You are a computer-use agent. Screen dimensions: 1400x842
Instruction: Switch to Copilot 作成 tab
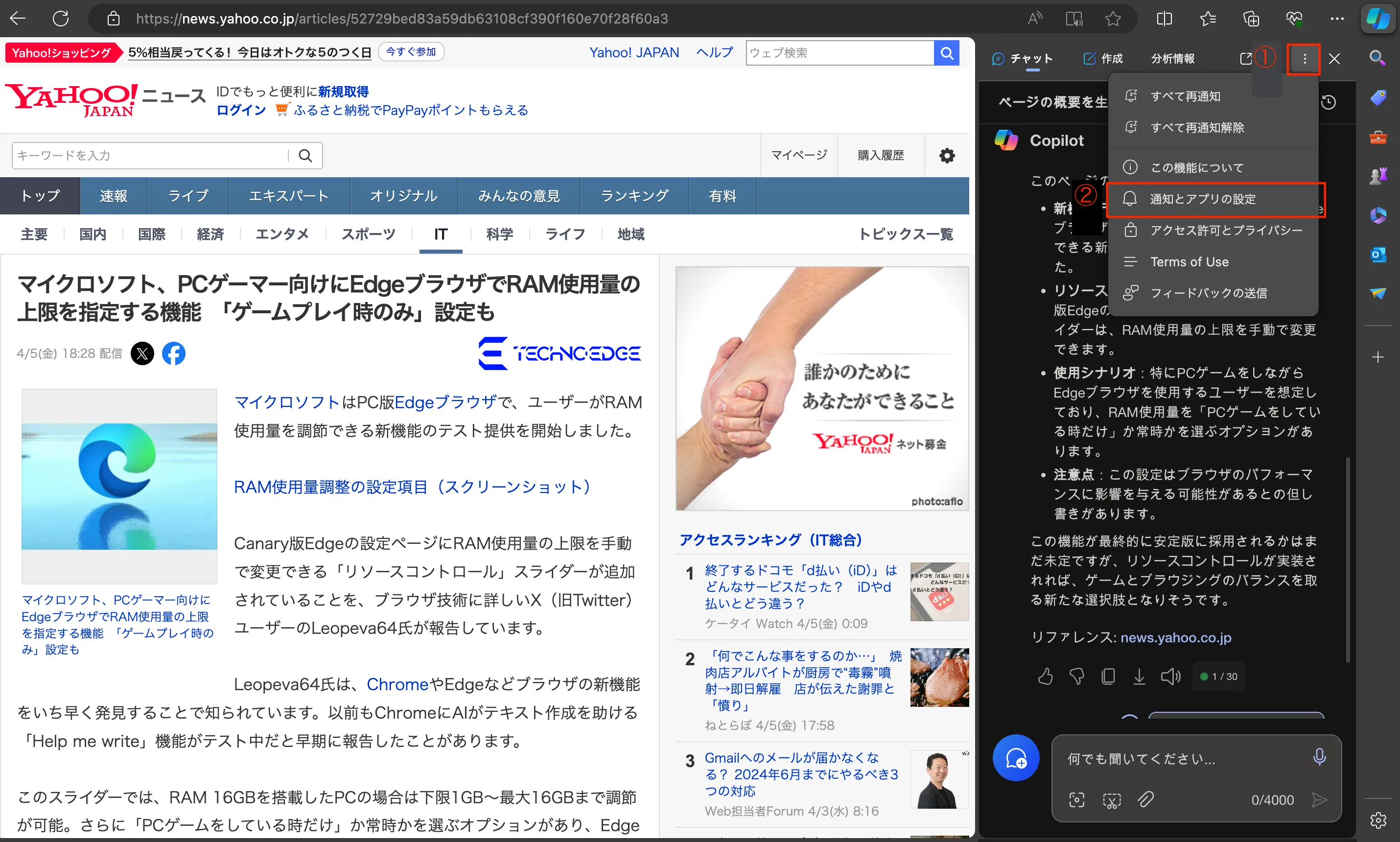click(x=1103, y=59)
